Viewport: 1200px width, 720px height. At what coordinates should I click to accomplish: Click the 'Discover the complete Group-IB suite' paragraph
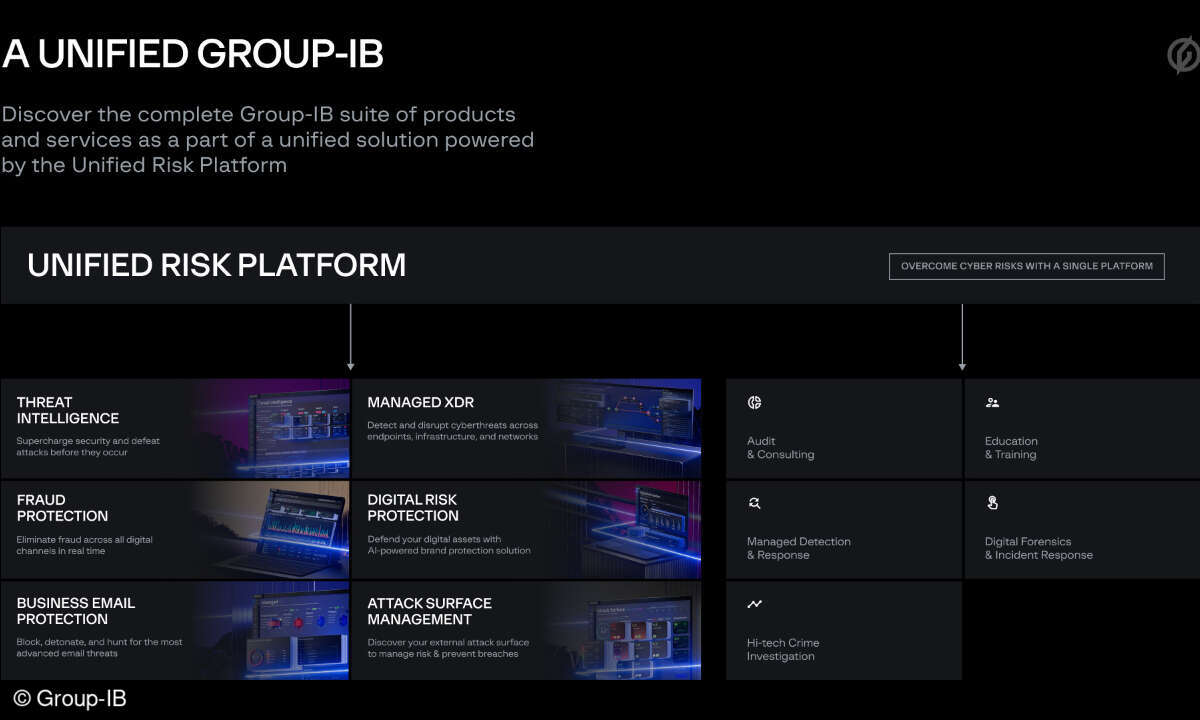[x=267, y=139]
